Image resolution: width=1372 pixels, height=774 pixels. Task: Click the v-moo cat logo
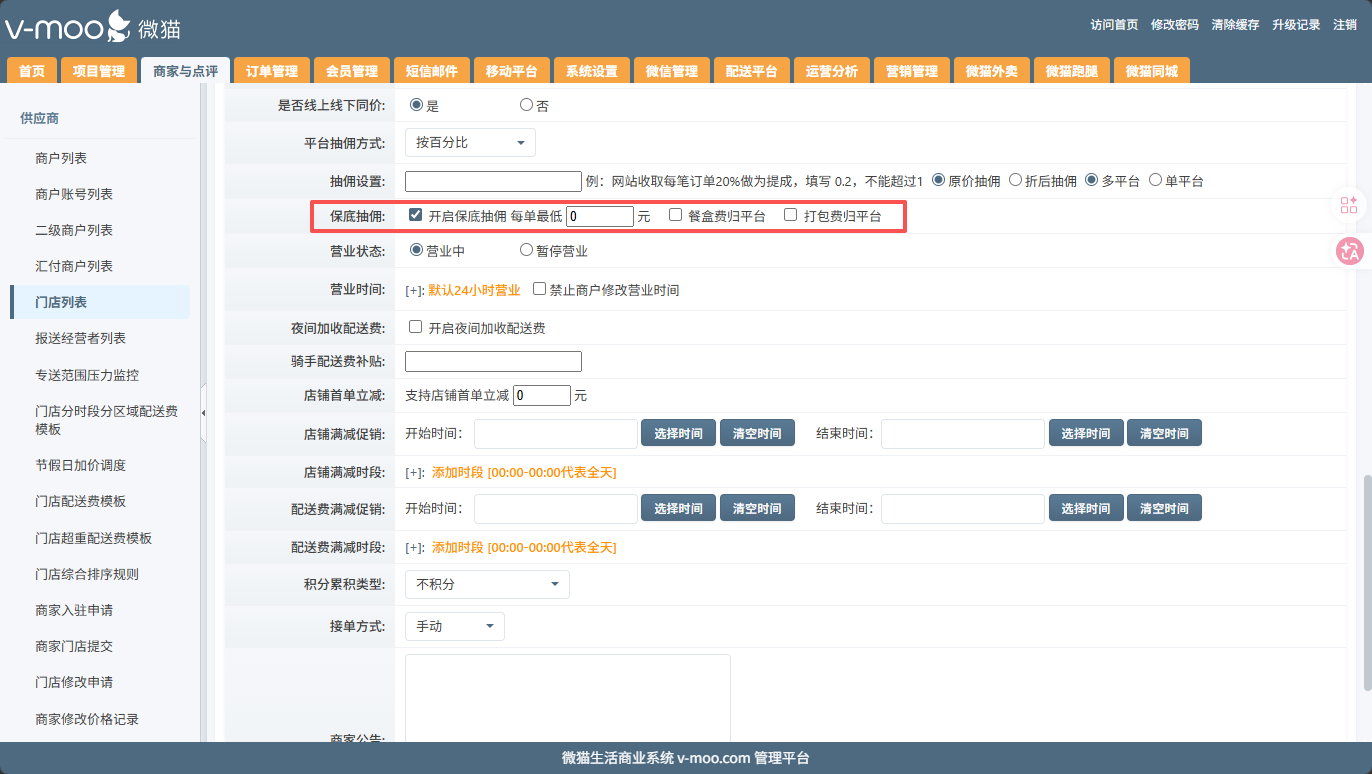tap(92, 27)
